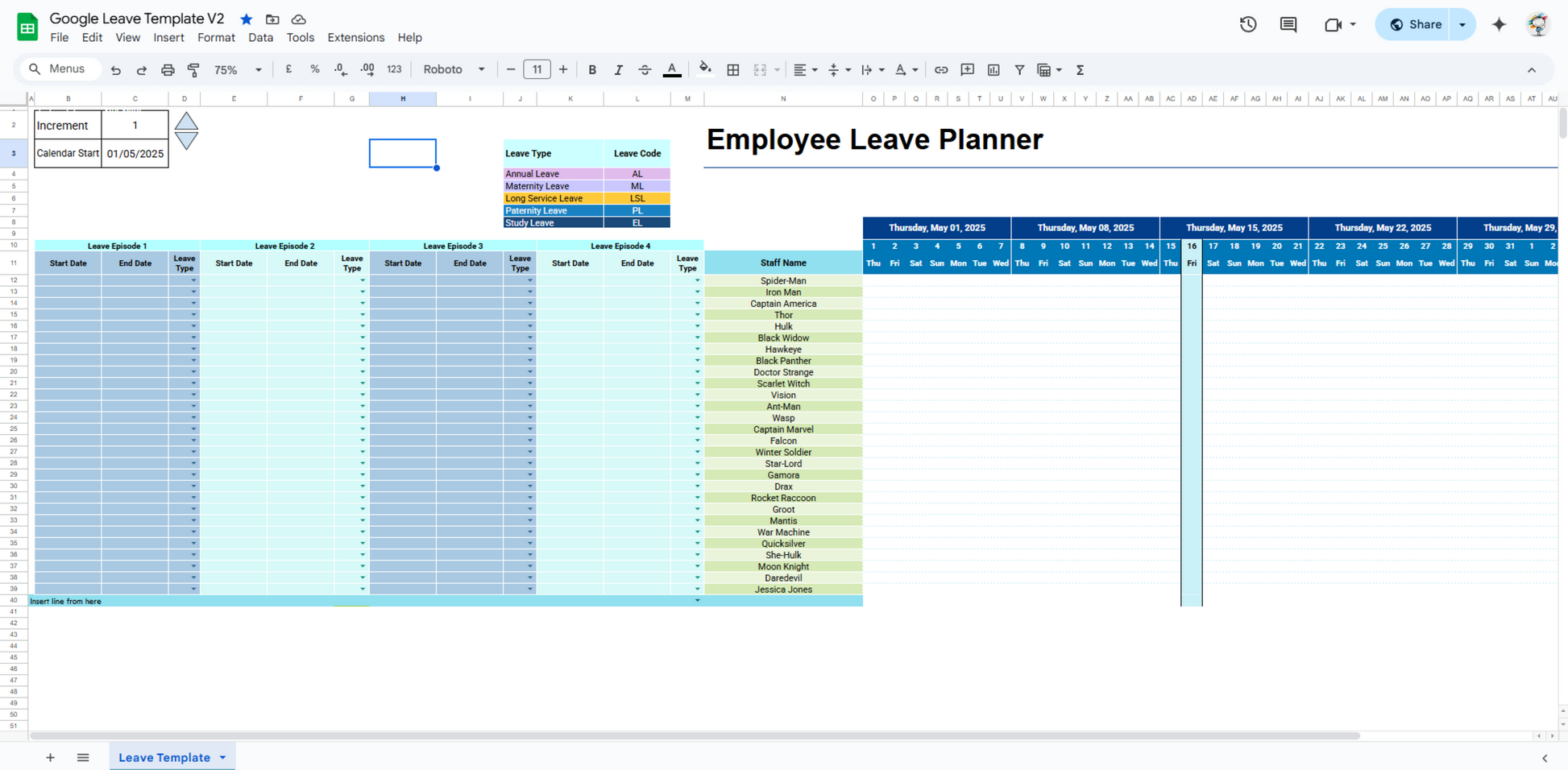Viewport: 1568px width, 770px height.
Task: Open version history clock icon
Action: coord(1247,25)
